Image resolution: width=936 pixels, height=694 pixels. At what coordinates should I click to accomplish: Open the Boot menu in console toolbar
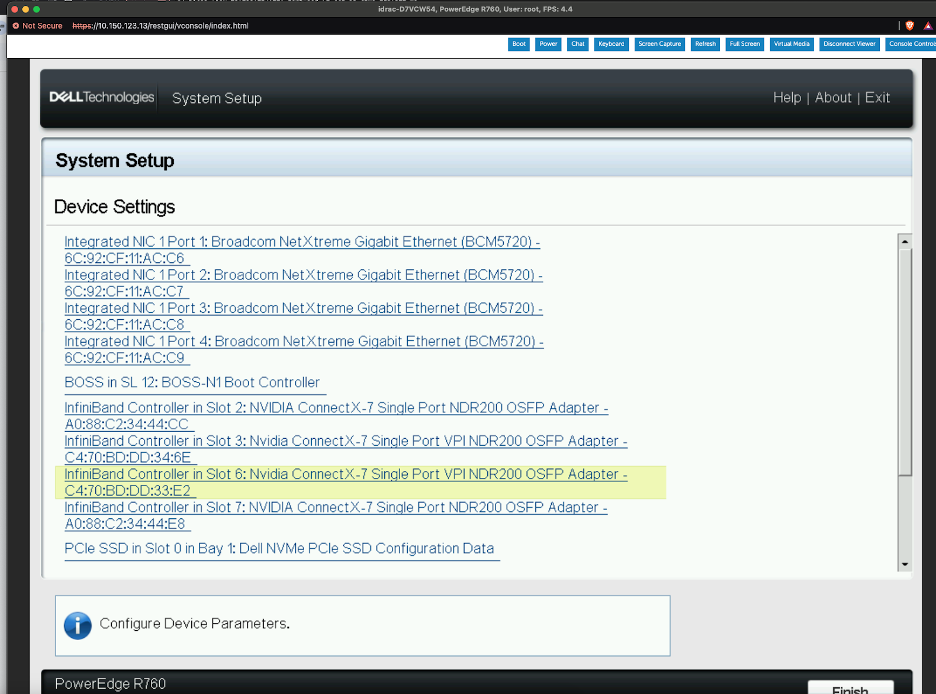519,44
